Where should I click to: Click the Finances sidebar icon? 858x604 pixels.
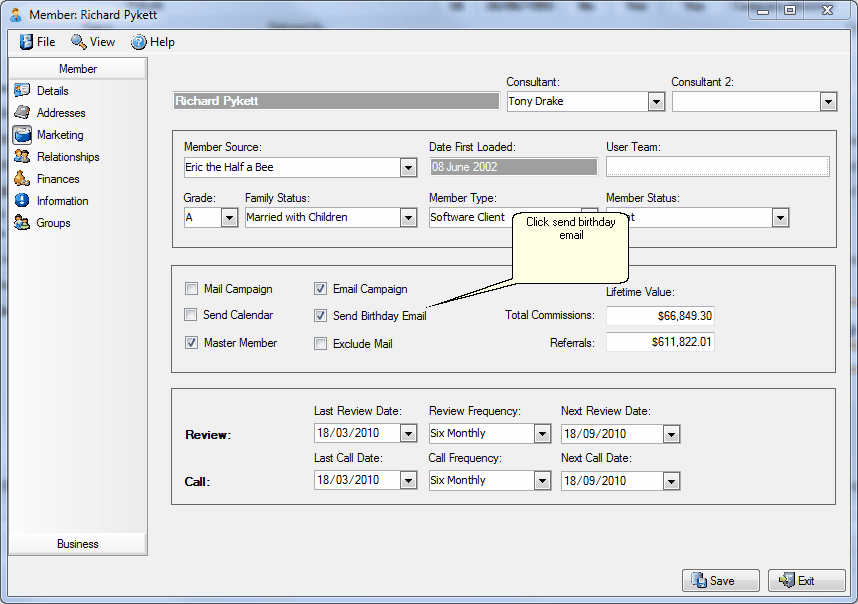22,178
